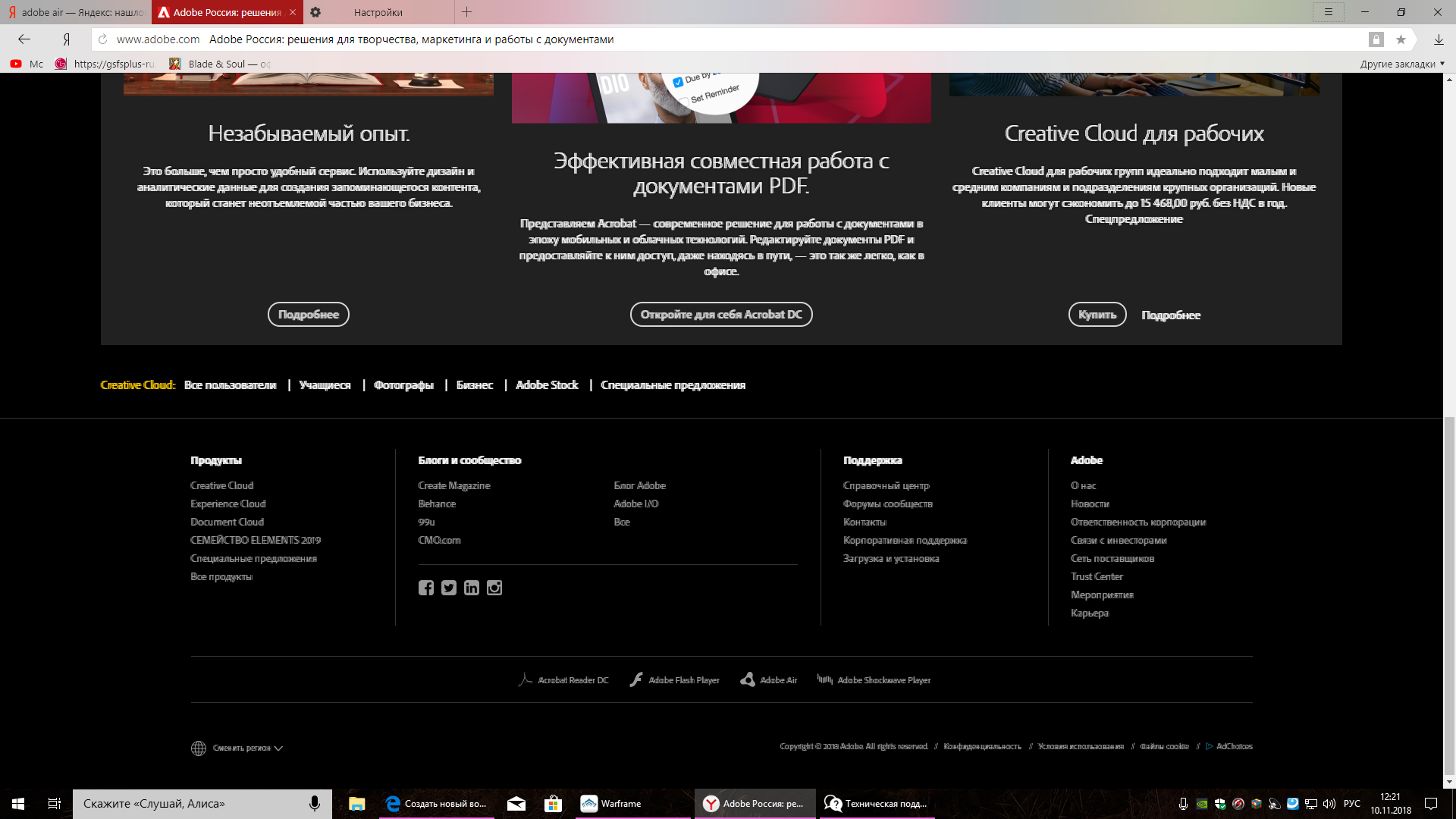
Task: Switch to the Настройки tab
Action: click(x=378, y=12)
